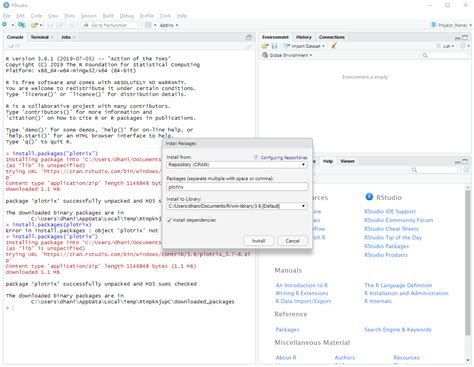
Task: Click the Clear Console broom icon
Action: (x=249, y=46)
